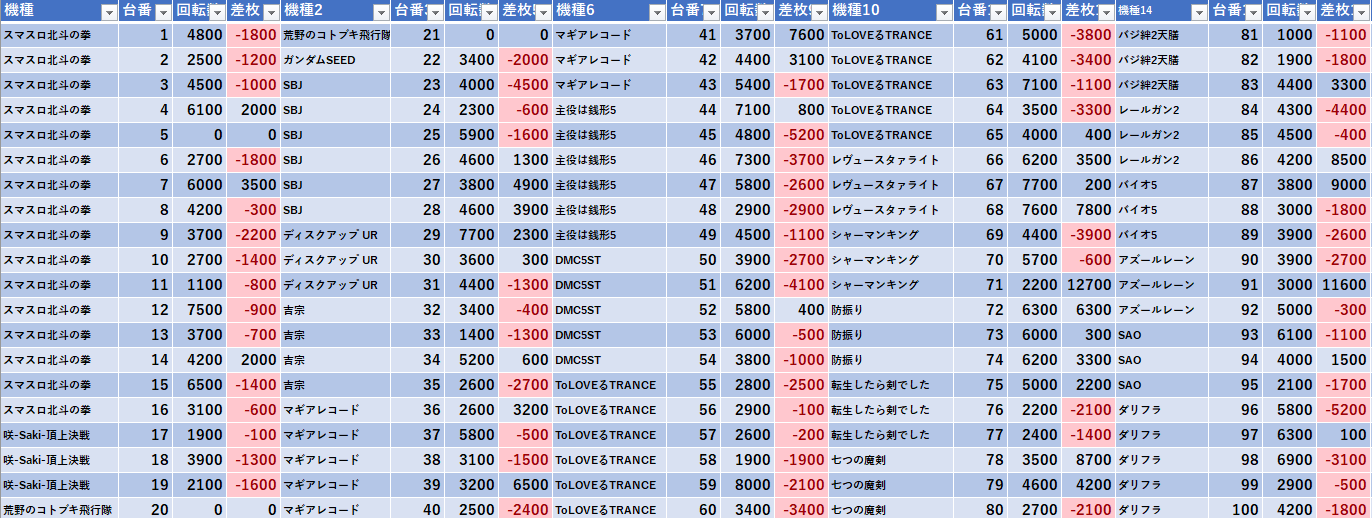The image size is (1372, 518).
Task: Click the 11600 差枚 cell of machine 91
Action: tap(1343, 285)
